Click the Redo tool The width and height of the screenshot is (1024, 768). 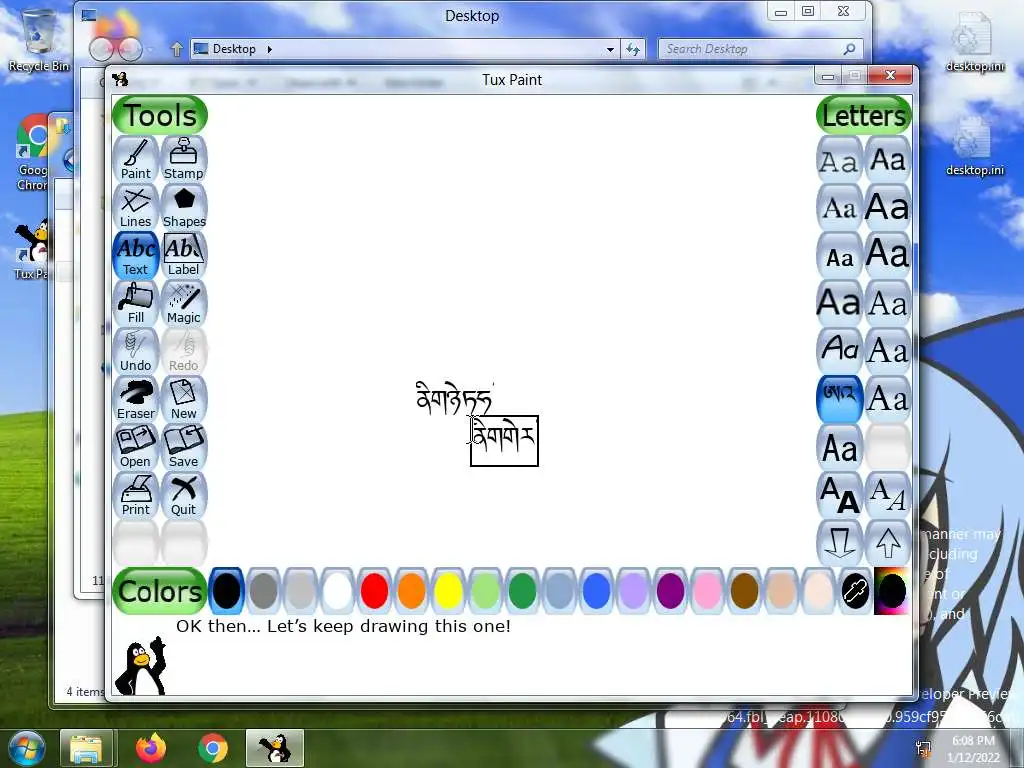point(184,351)
